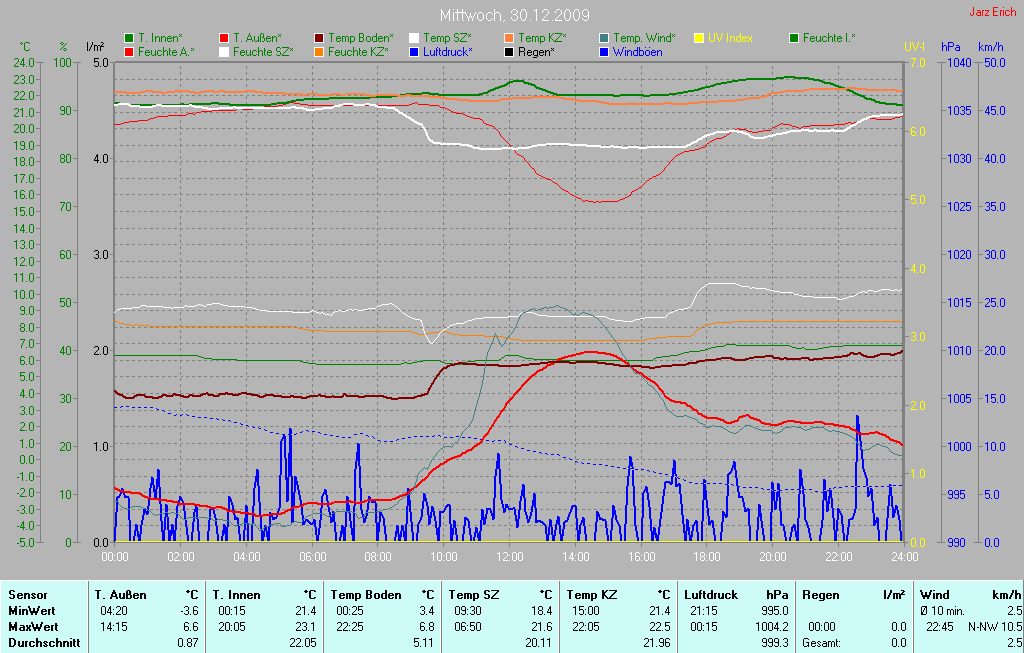This screenshot has width=1024, height=653.
Task: Select the Sensor header in the table
Action: (27, 594)
